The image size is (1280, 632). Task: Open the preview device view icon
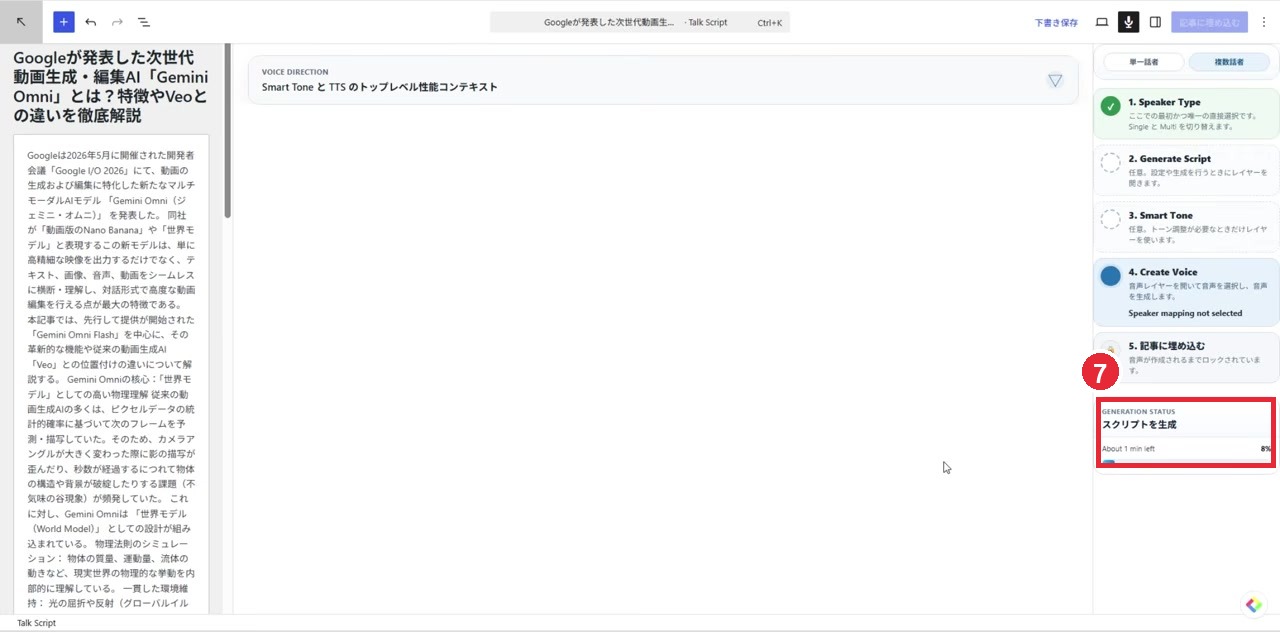(x=1102, y=22)
